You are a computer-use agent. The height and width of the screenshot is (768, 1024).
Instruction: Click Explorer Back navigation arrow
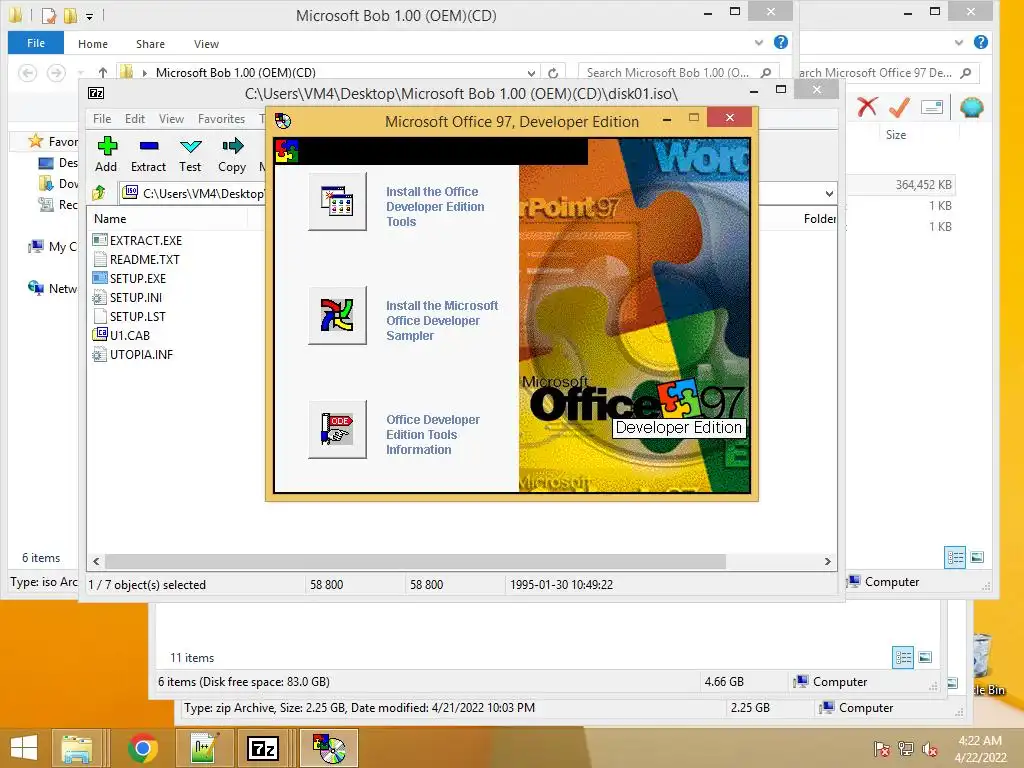click(x=27, y=72)
